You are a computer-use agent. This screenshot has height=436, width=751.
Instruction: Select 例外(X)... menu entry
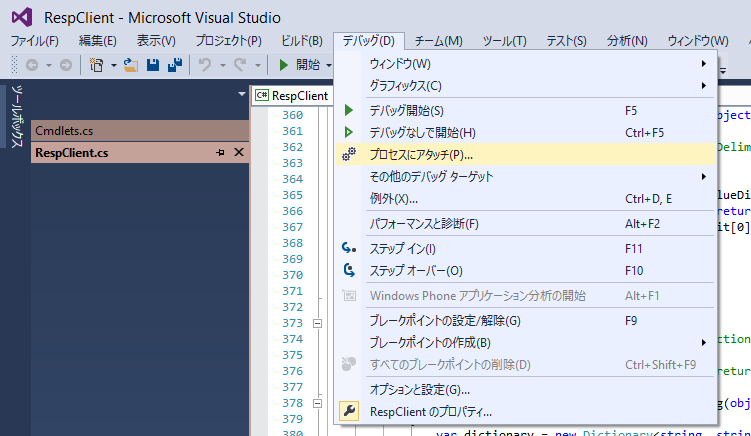point(525,199)
